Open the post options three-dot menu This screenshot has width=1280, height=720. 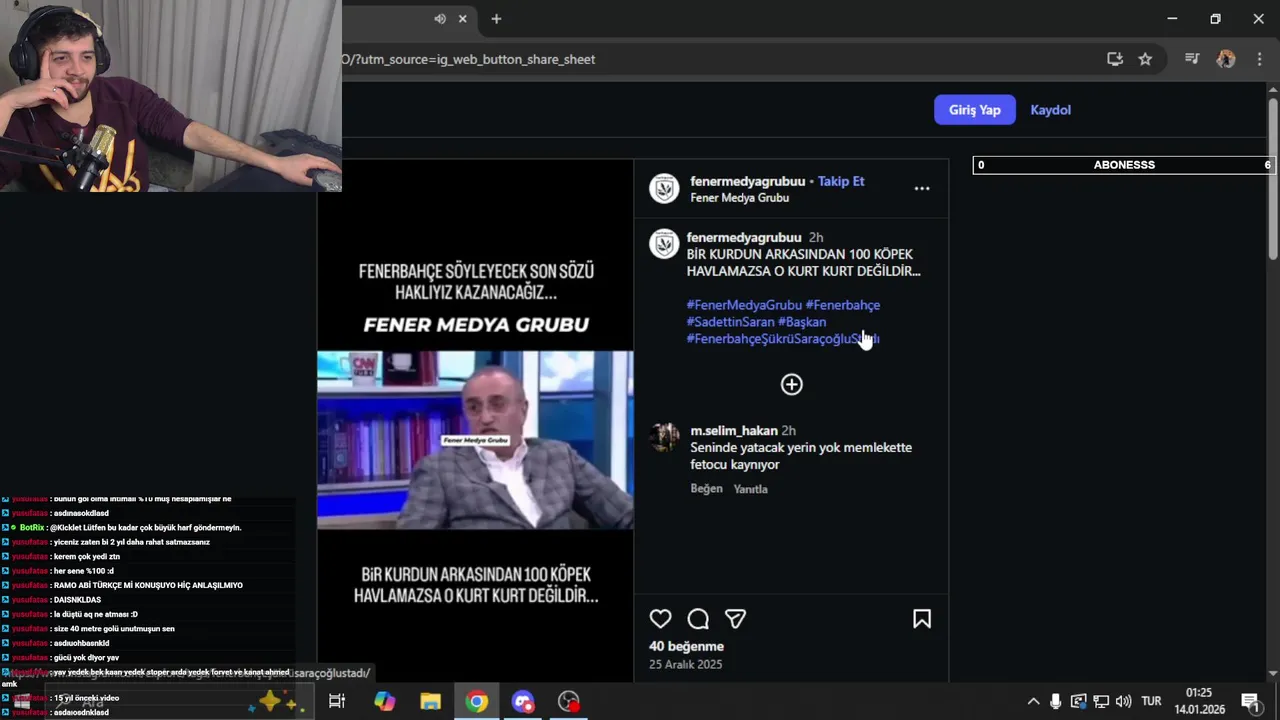922,188
